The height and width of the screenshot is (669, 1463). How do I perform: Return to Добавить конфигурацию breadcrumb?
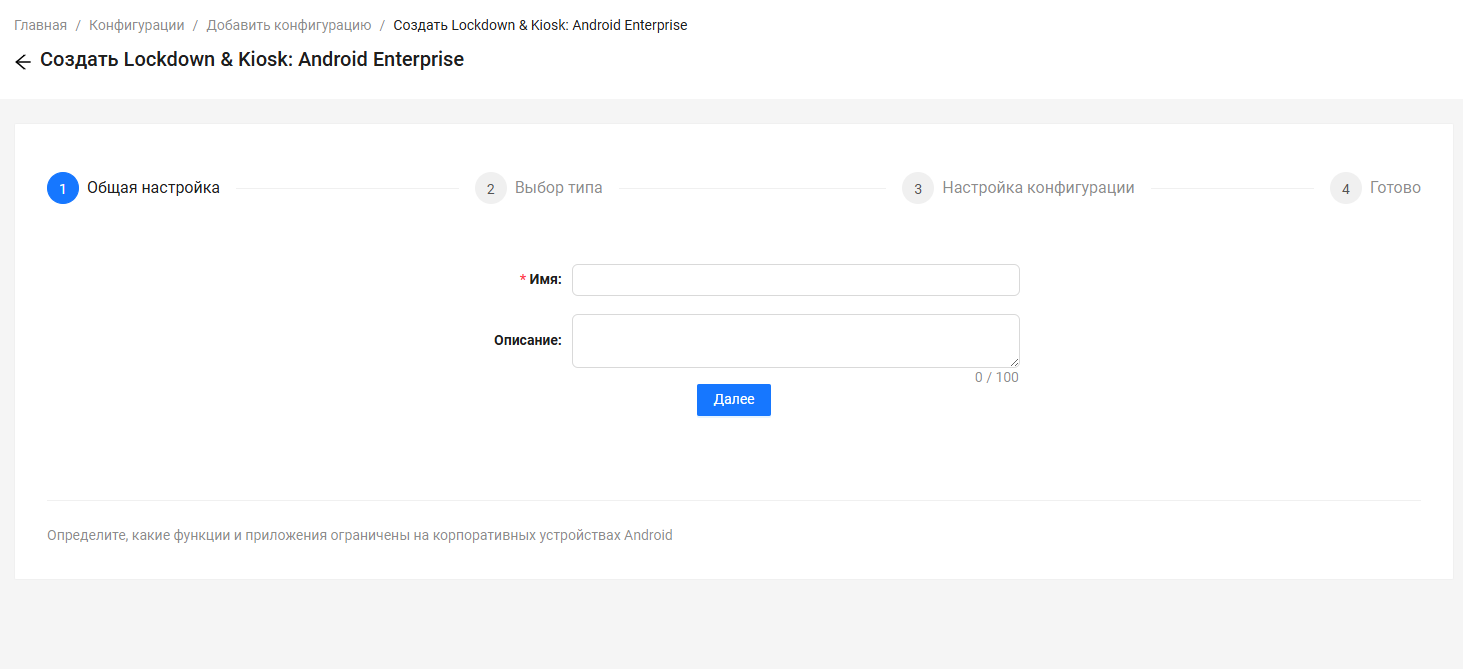tap(289, 25)
